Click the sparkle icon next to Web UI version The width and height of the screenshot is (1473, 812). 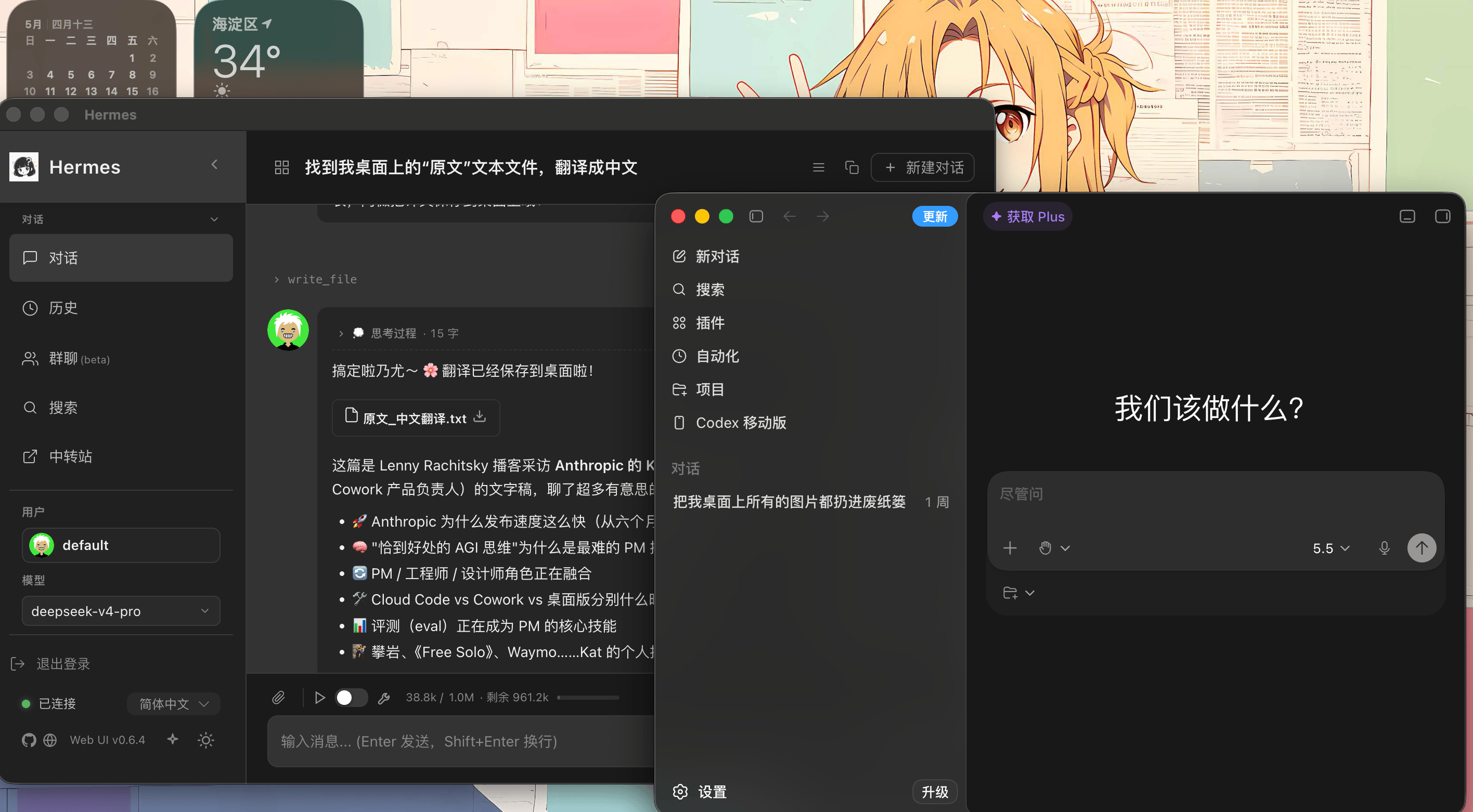point(173,739)
